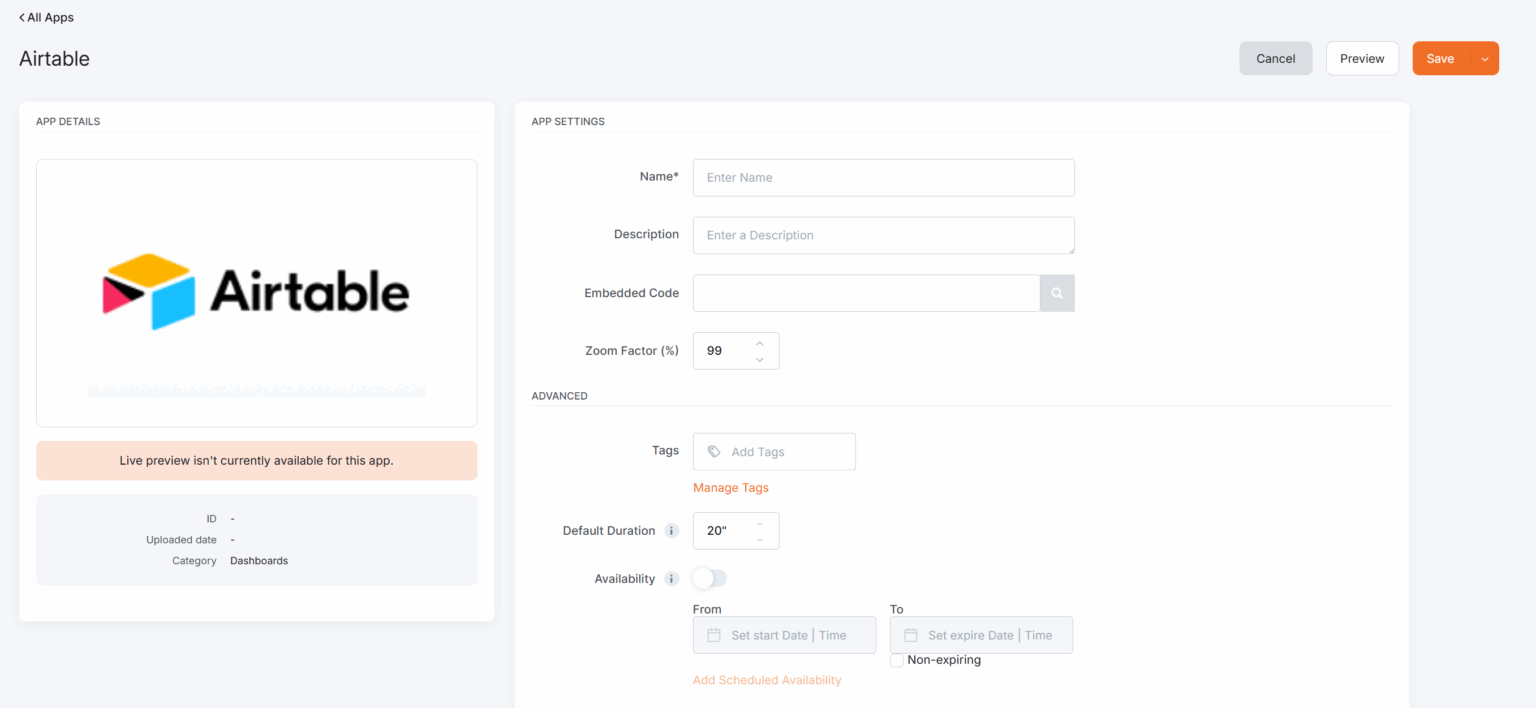Screen dimensions: 1536x708
Task: Open the calendar icon in the To date field
Action: 911,634
